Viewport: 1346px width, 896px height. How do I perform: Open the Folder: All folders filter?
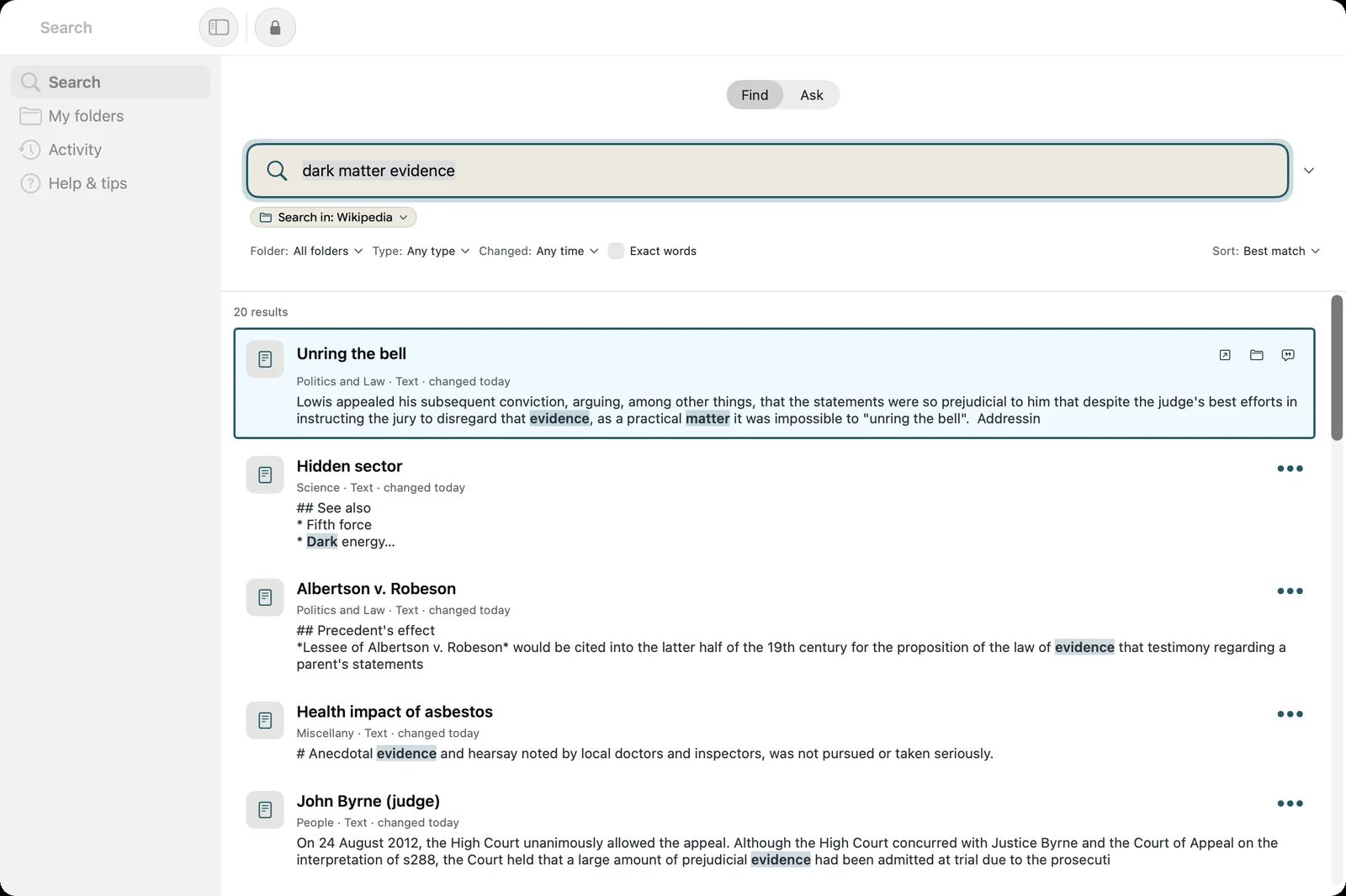click(x=306, y=251)
